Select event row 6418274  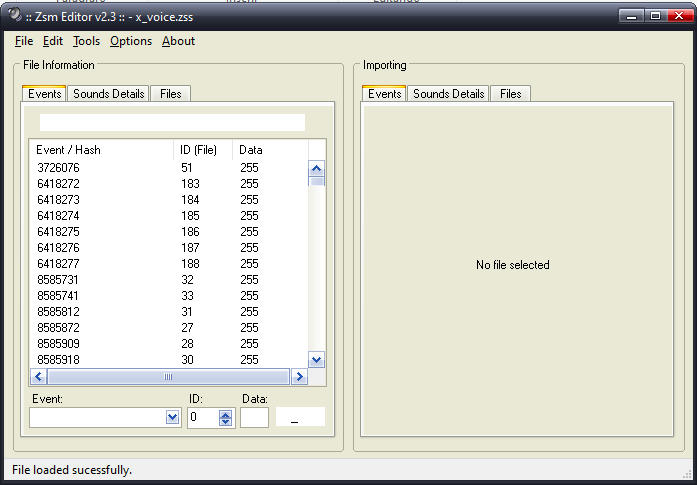click(169, 216)
